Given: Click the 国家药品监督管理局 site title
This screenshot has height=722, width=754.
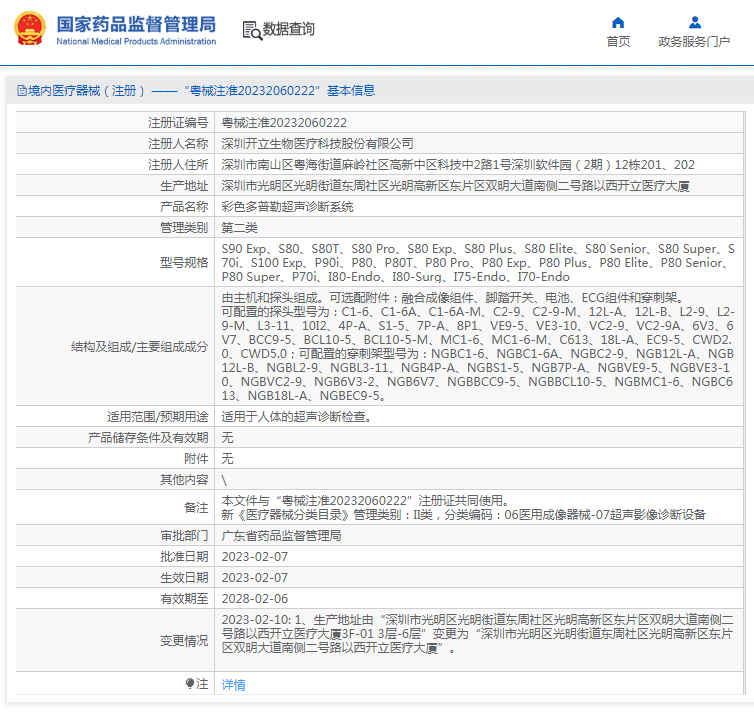Looking at the screenshot, I should (135, 23).
